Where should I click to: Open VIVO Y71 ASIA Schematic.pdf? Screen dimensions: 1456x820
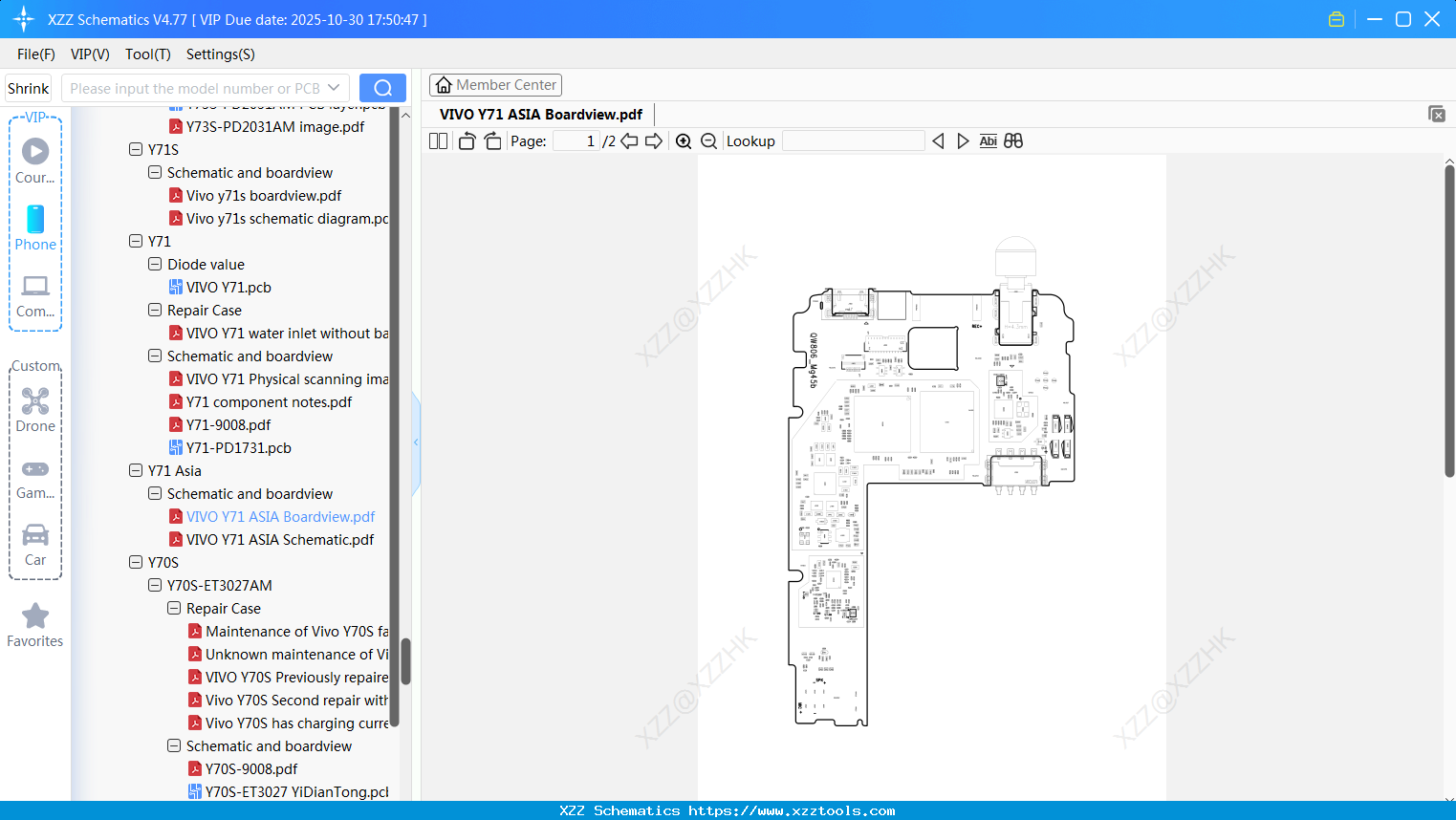(x=271, y=539)
